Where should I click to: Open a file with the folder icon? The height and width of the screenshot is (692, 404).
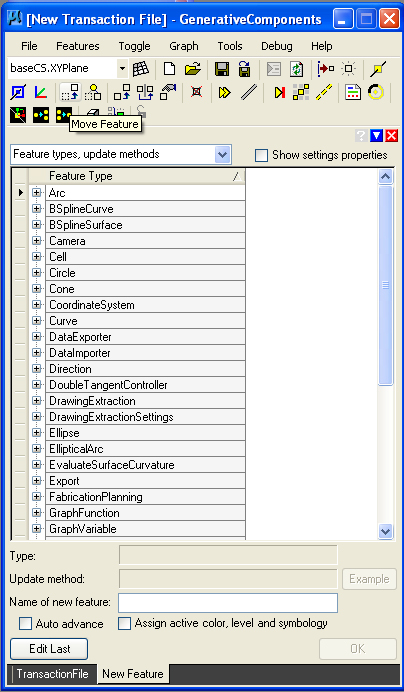pos(193,68)
